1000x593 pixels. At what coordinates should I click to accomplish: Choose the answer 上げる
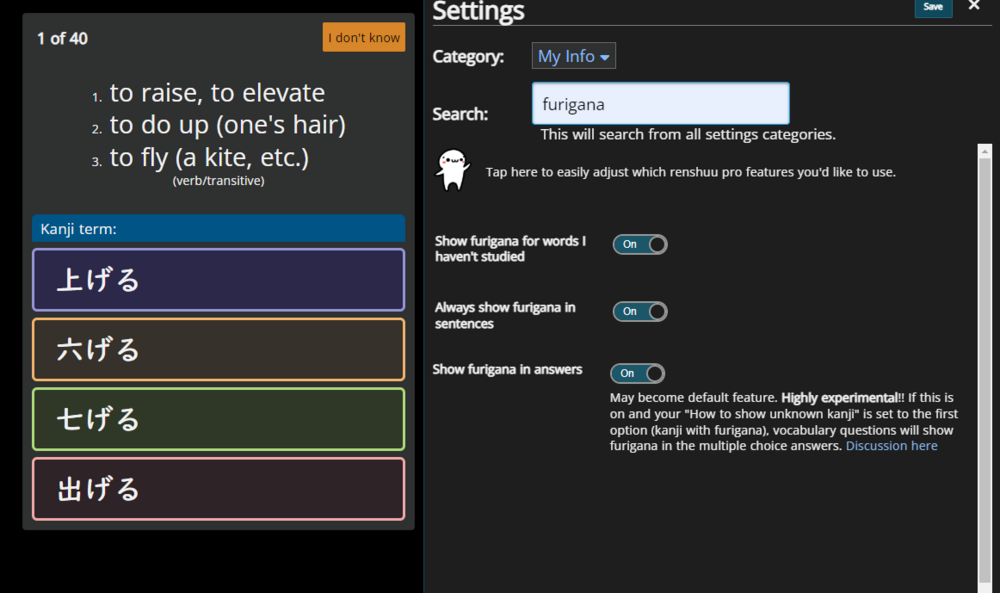[x=218, y=280]
